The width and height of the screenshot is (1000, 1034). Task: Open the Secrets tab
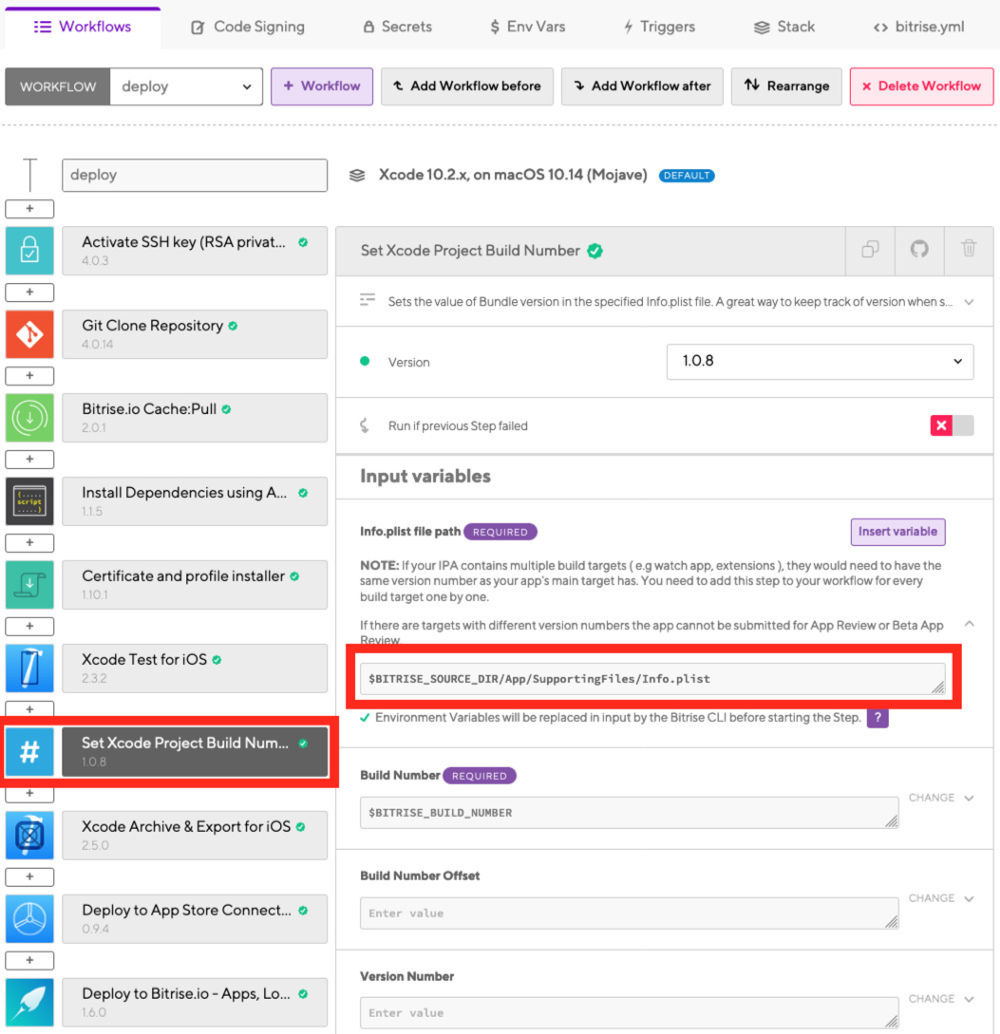[397, 27]
